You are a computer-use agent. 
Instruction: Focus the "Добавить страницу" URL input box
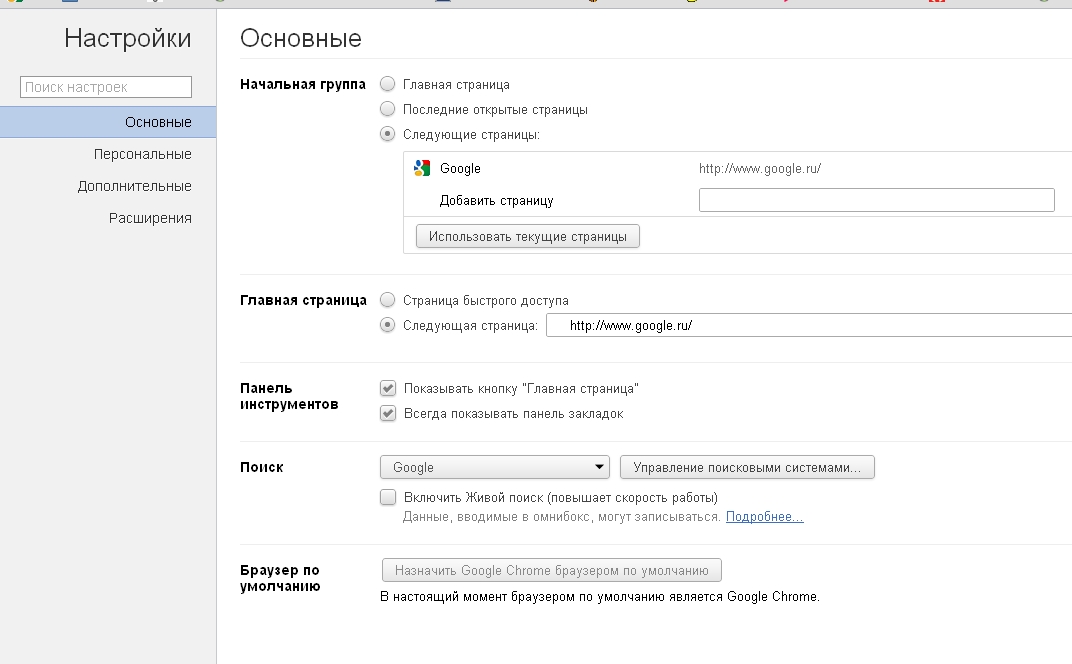coord(876,200)
